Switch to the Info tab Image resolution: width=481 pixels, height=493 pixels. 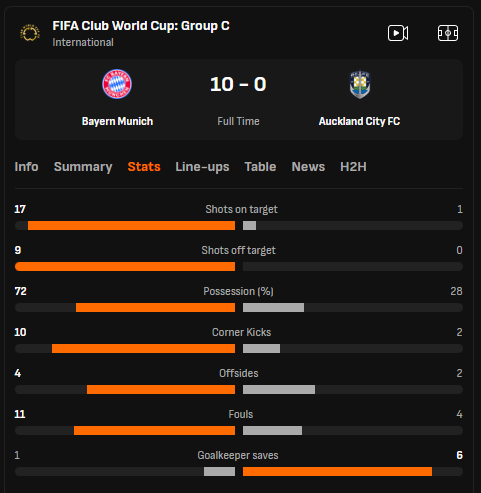tap(26, 167)
